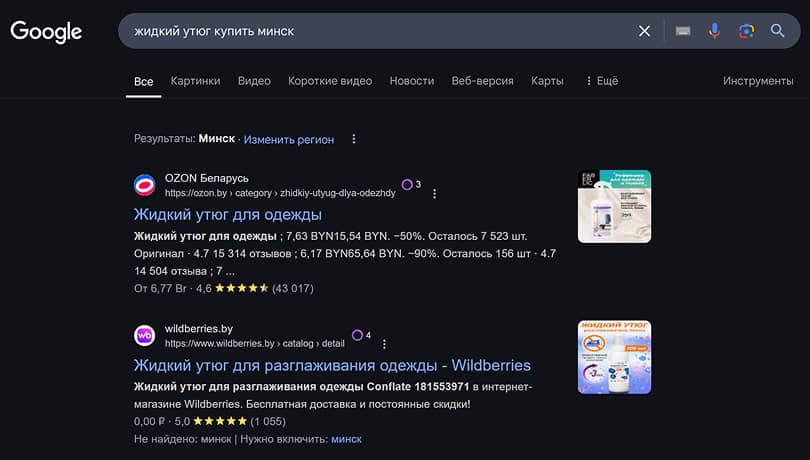Viewport: 810px width, 460px height.
Task: Click the Google logo
Action: pyautogui.click(x=46, y=32)
